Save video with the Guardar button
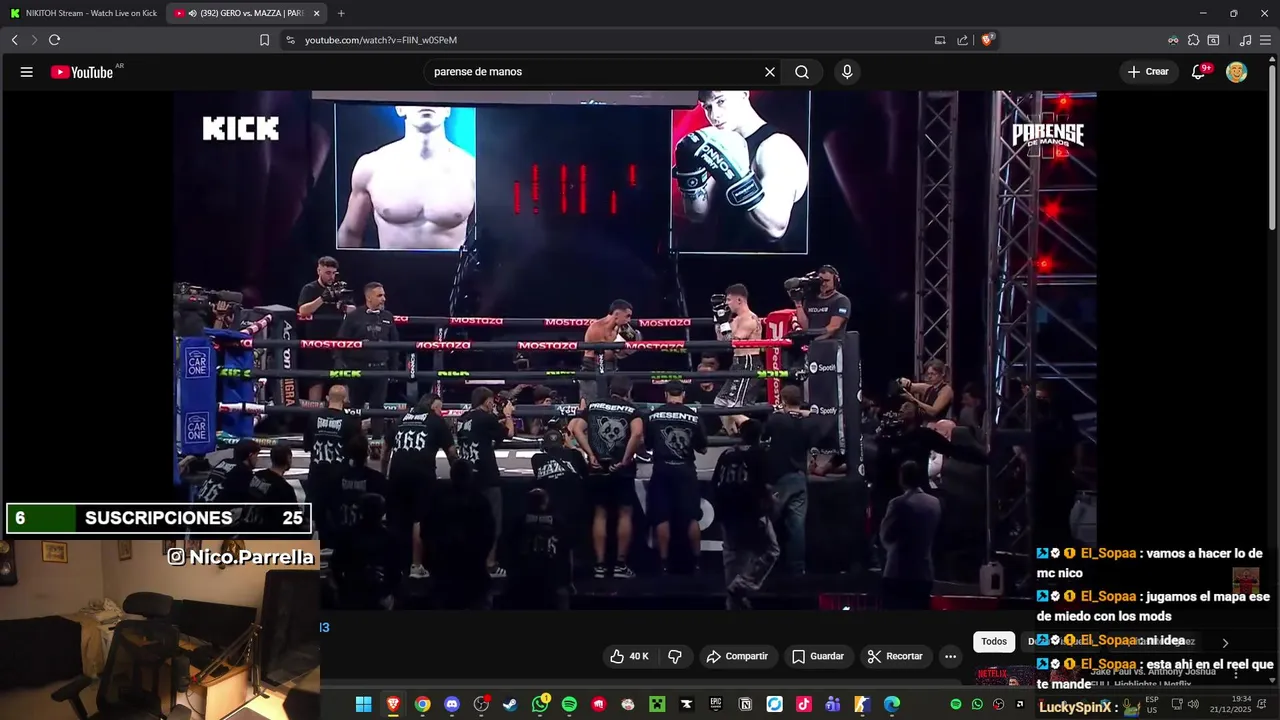 tap(818, 656)
